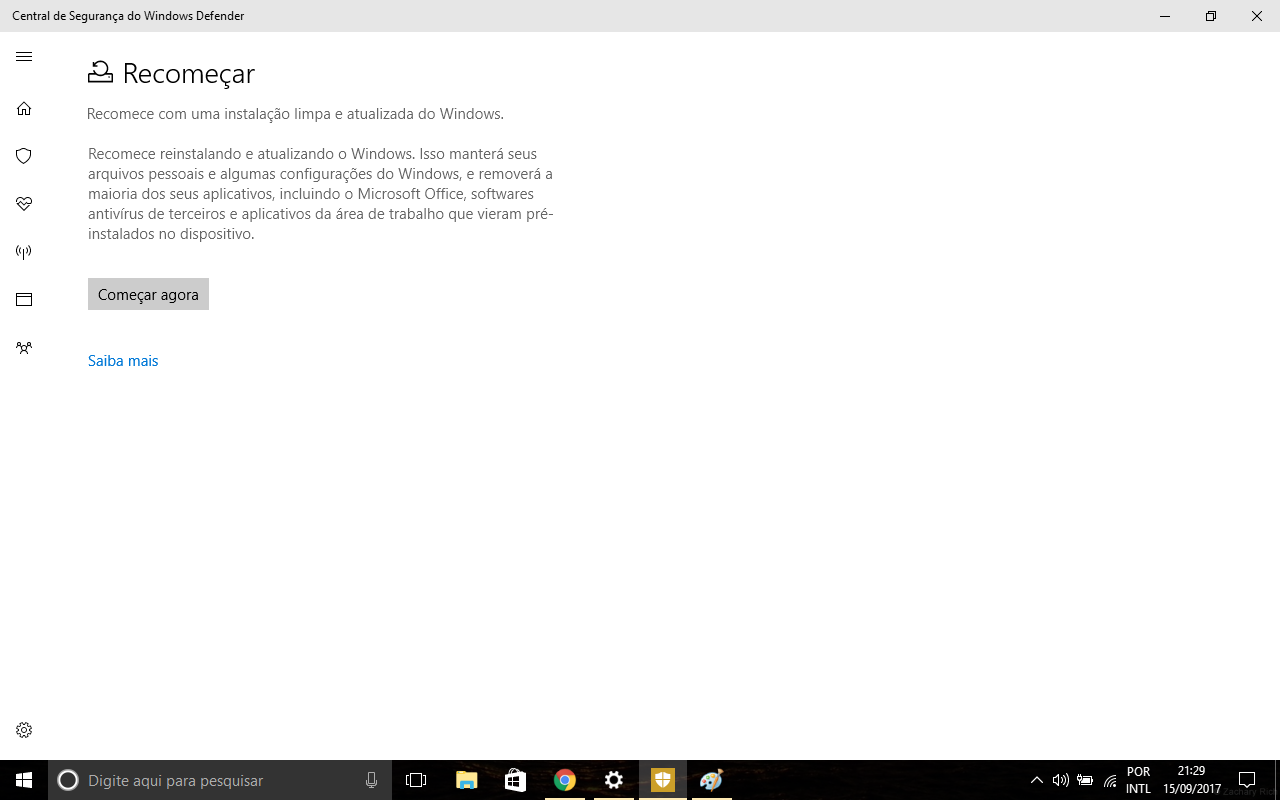This screenshot has width=1280, height=800.
Task: Click the Cortana search box
Action: (219, 780)
